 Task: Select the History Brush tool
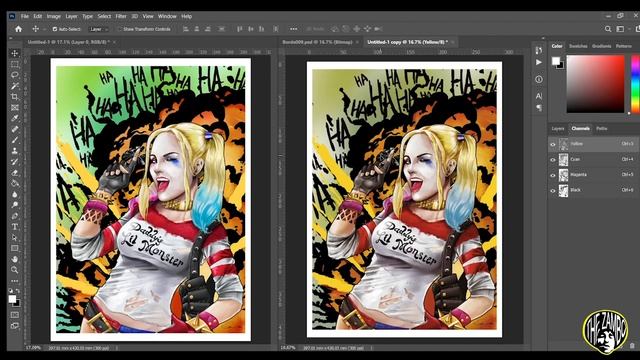15,162
